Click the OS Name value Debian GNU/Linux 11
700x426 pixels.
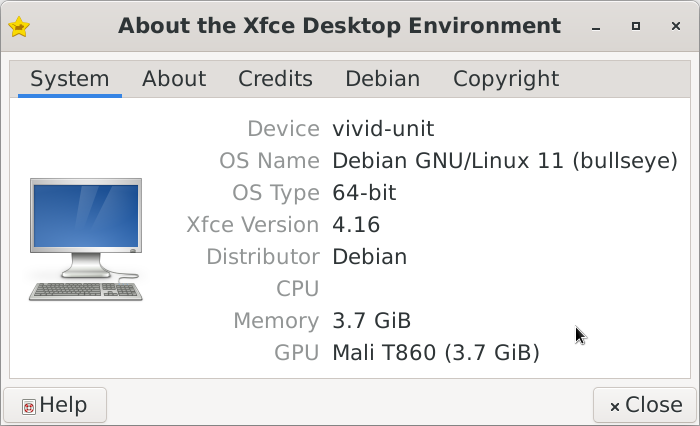(x=505, y=161)
